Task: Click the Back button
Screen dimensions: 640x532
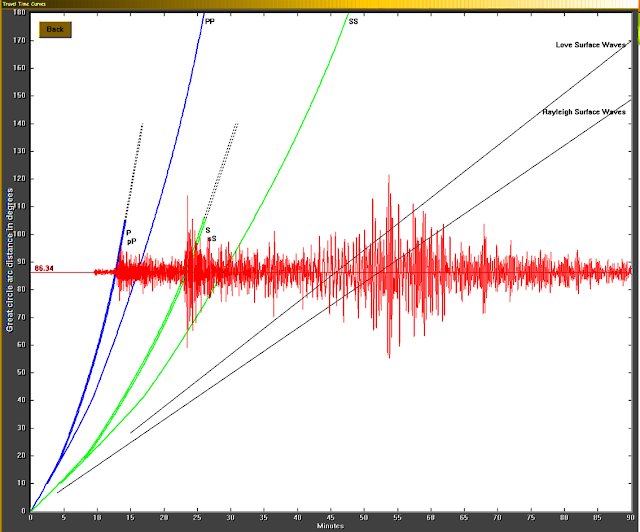Action: tap(55, 29)
